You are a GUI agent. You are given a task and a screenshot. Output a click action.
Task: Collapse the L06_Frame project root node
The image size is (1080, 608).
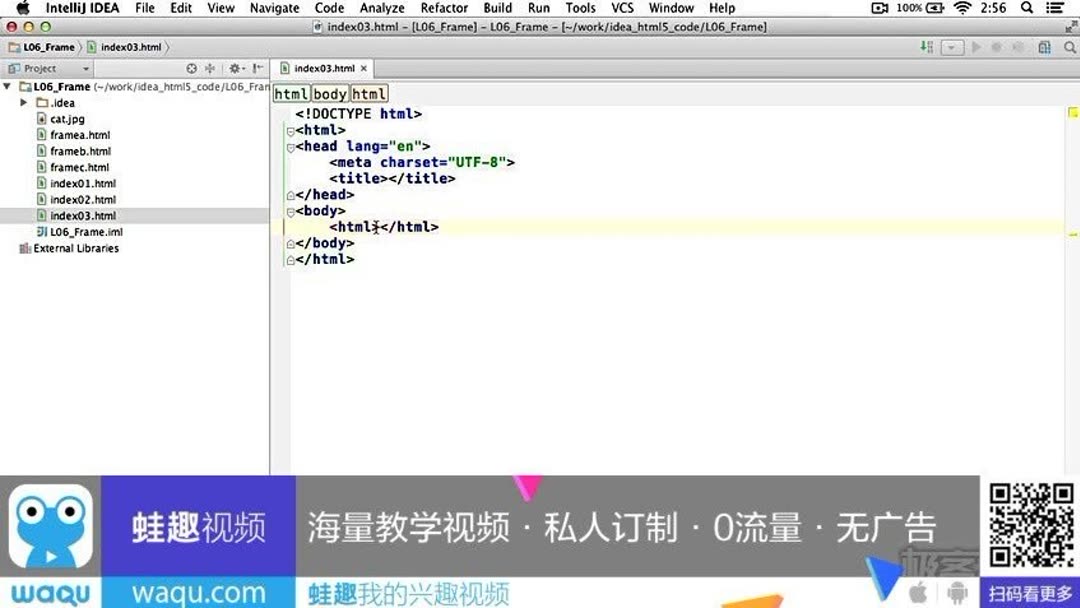[8, 86]
